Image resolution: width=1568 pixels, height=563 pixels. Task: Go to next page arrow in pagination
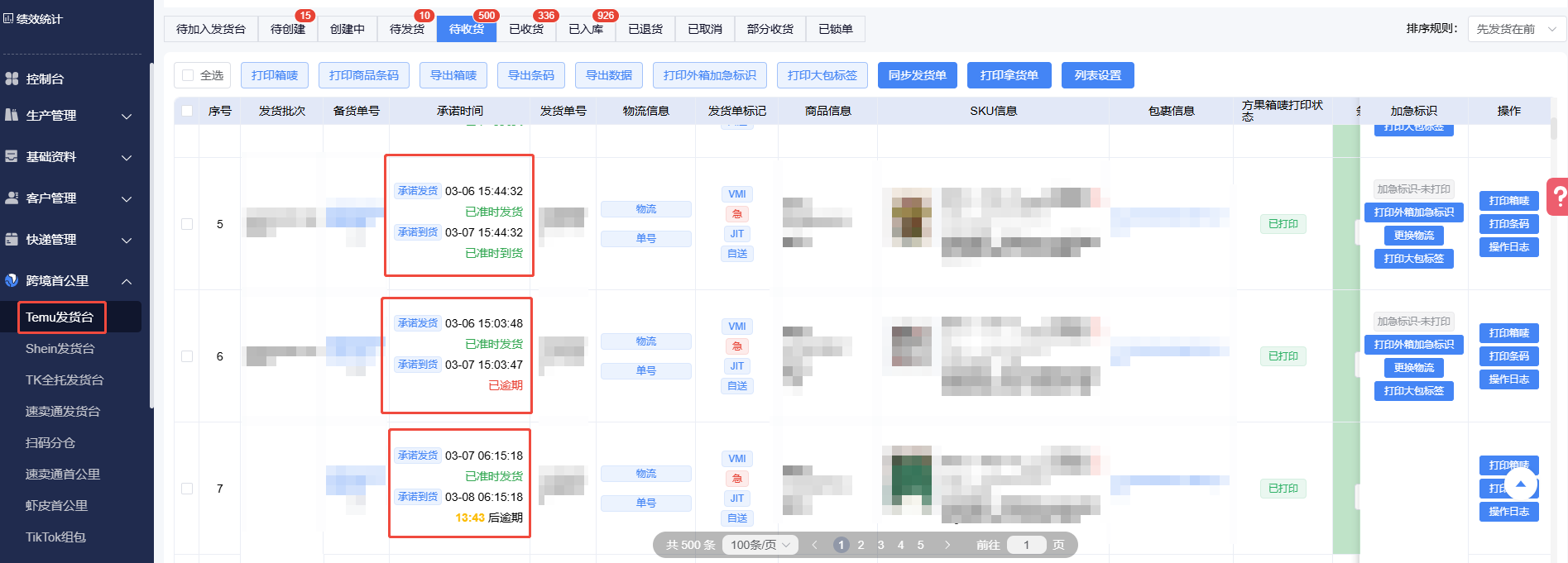coord(947,545)
